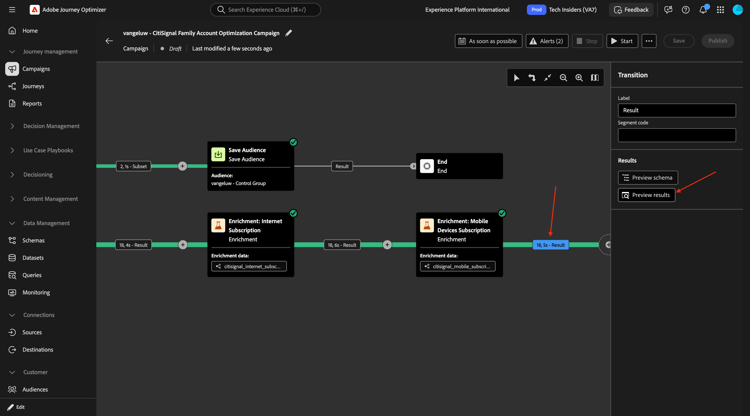Click the Save button
Viewport: 750px width, 416px height.
point(679,41)
